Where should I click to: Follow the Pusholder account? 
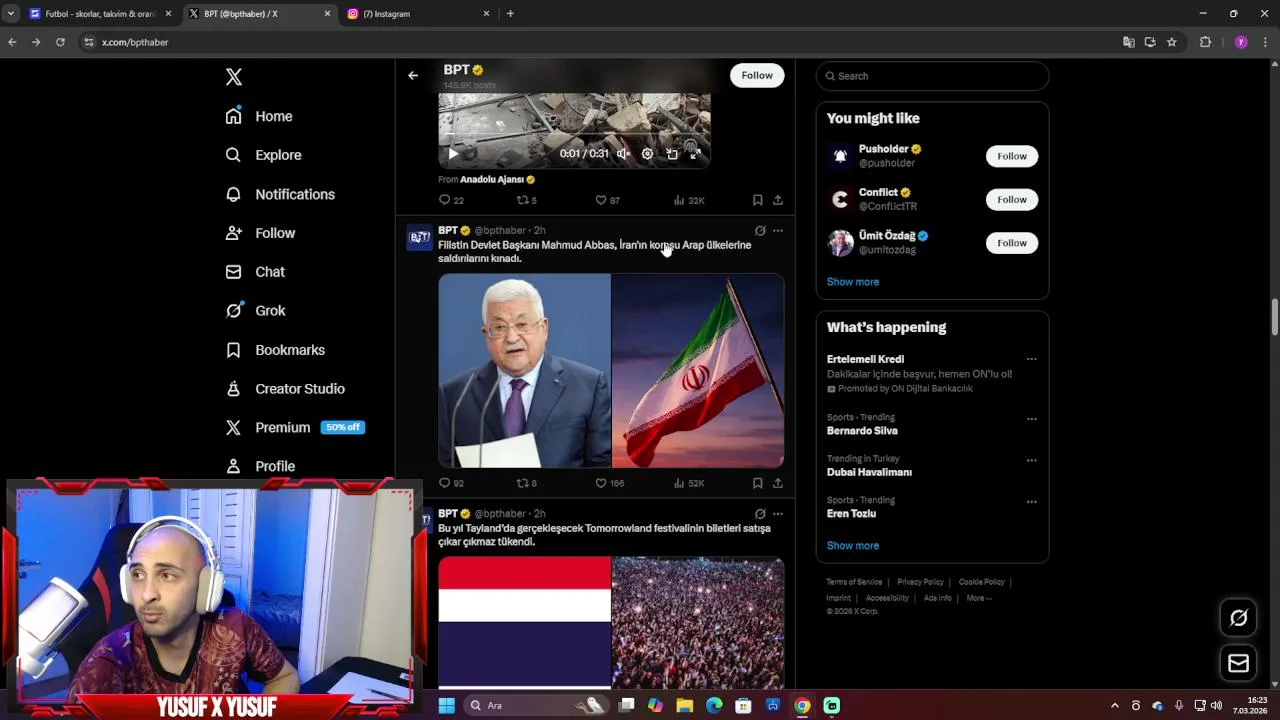coord(1011,156)
